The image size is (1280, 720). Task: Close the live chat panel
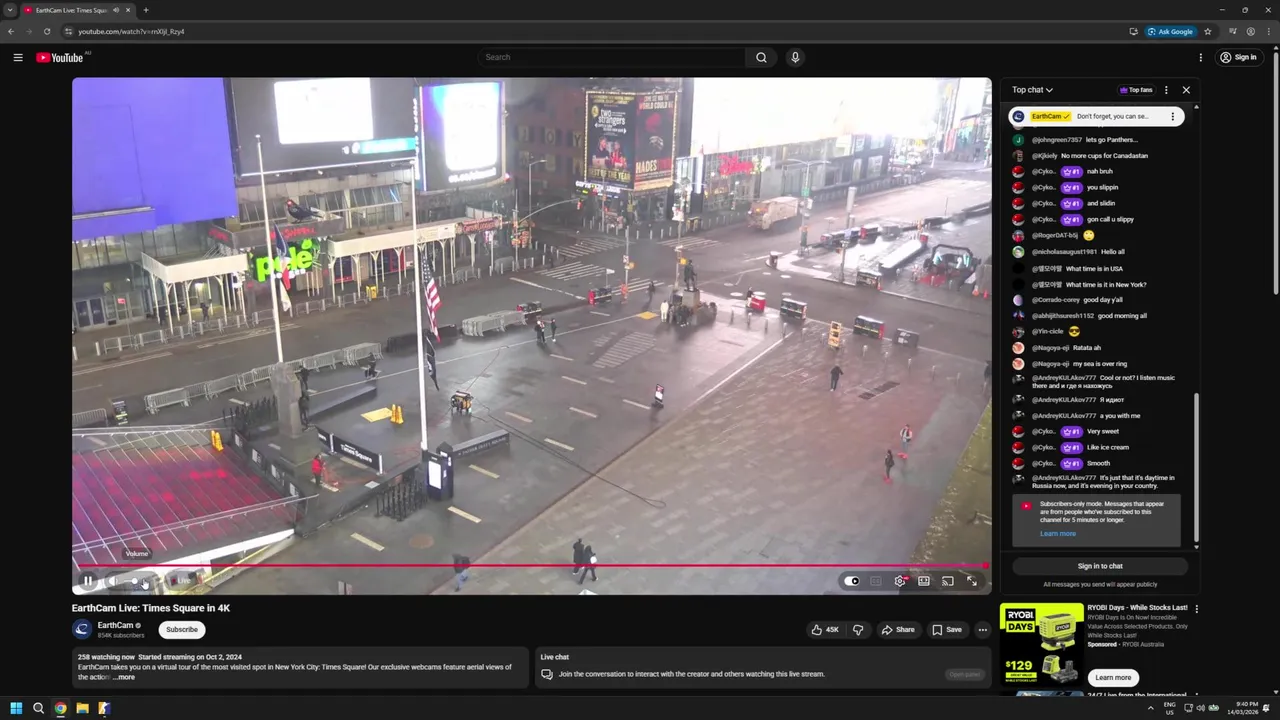1186,90
